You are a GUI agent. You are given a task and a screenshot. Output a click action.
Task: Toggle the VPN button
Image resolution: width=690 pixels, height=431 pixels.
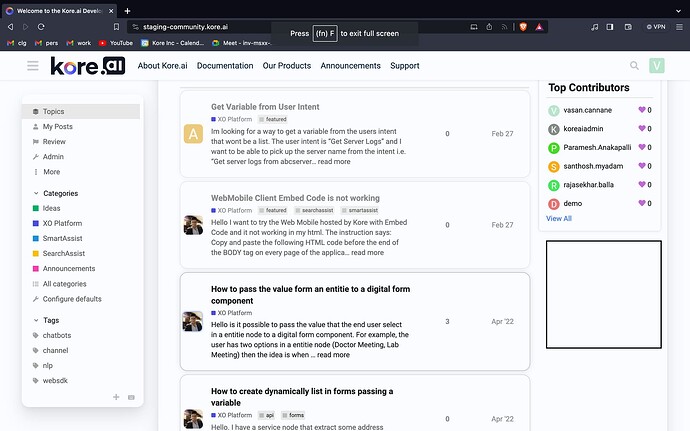pos(656,27)
